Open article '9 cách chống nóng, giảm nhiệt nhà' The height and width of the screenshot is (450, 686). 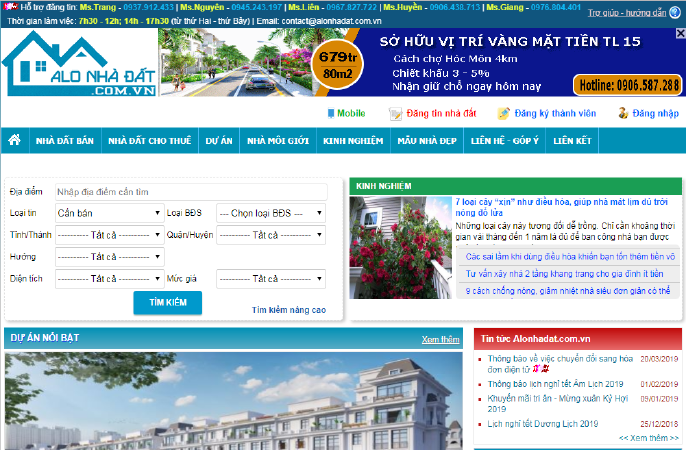coord(567,291)
